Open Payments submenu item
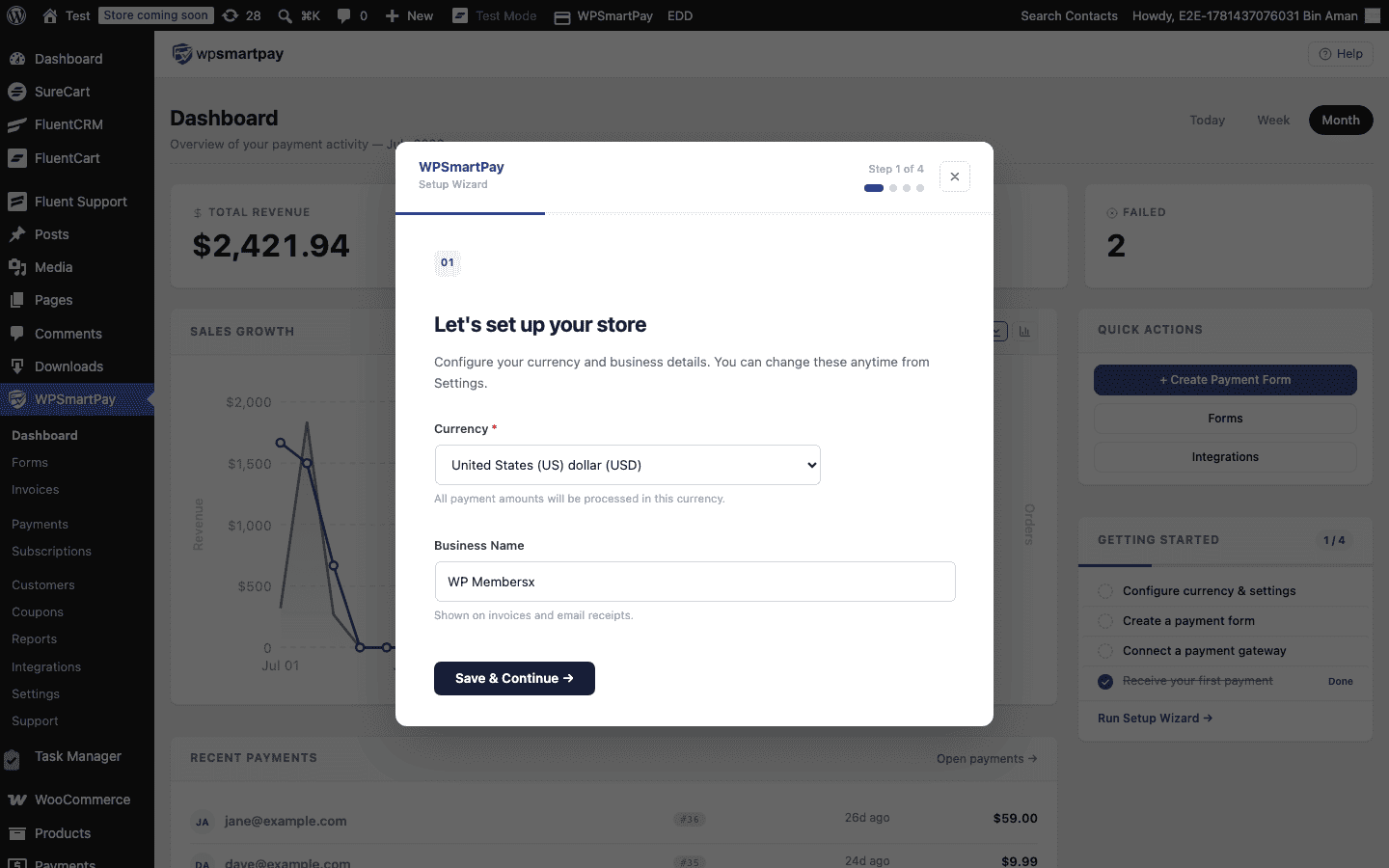1389x868 pixels. coord(40,525)
